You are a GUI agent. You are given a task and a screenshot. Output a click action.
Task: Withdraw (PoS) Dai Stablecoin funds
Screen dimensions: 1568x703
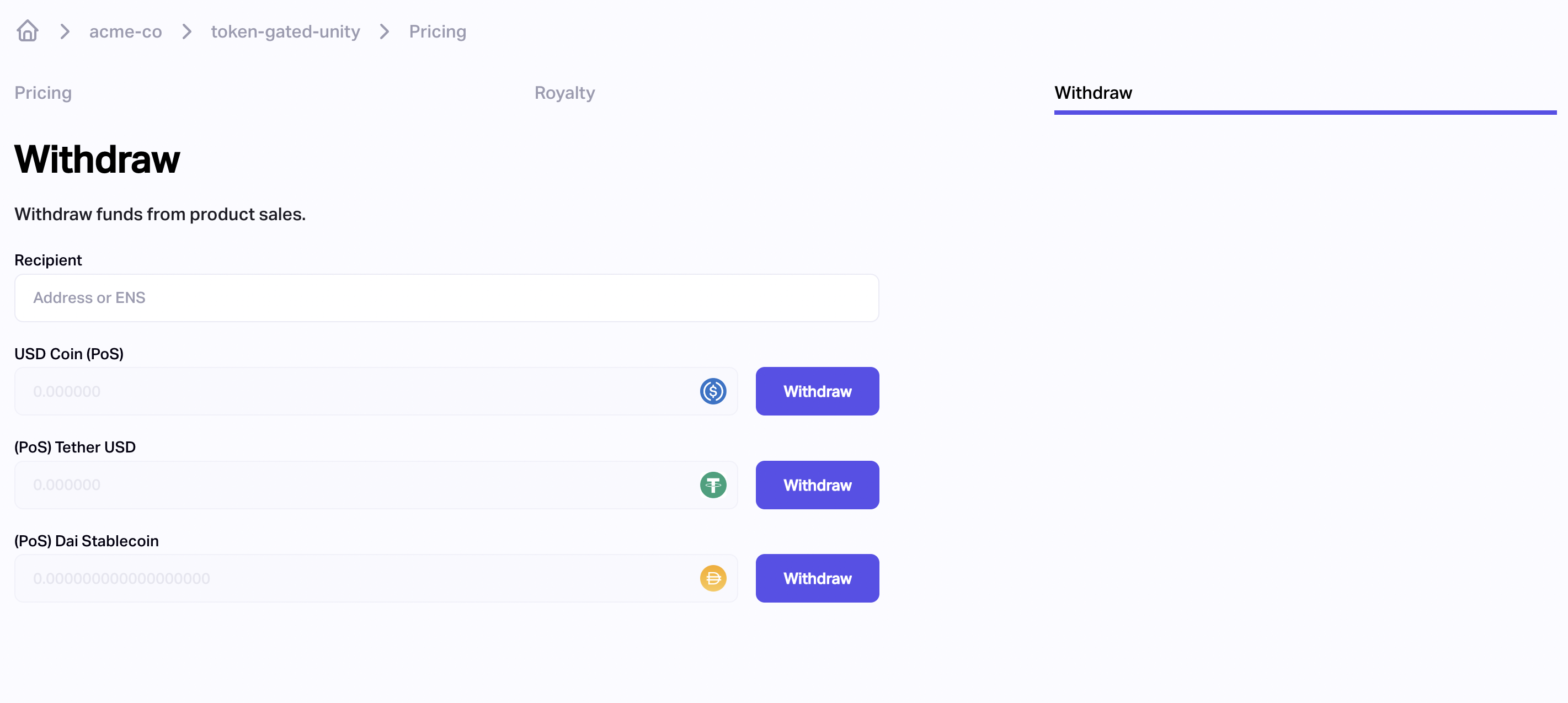[x=818, y=578]
